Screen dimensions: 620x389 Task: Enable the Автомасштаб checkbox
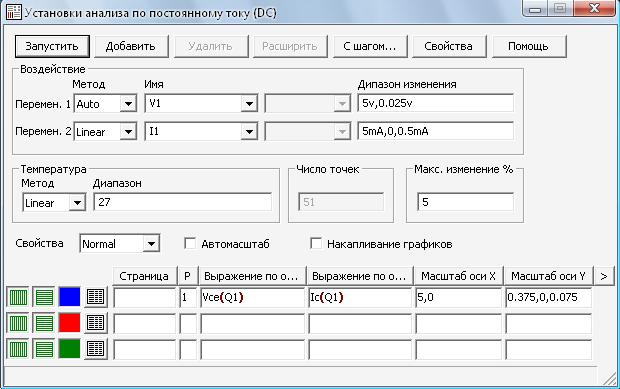tap(190, 244)
